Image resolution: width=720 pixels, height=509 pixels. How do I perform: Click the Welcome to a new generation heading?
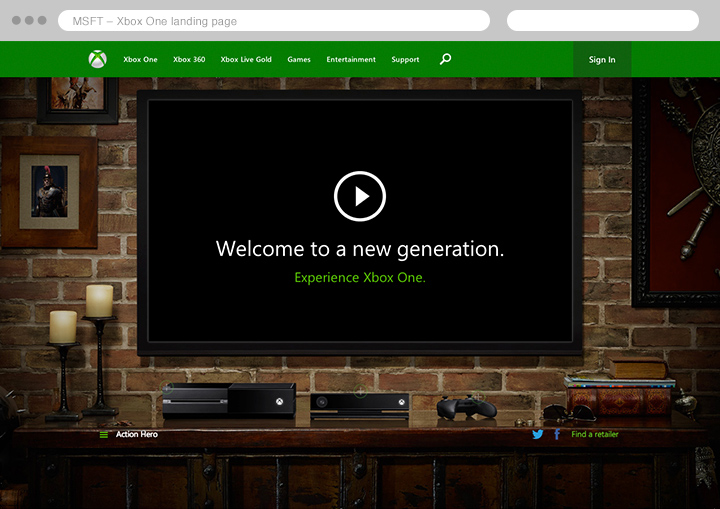(x=360, y=249)
